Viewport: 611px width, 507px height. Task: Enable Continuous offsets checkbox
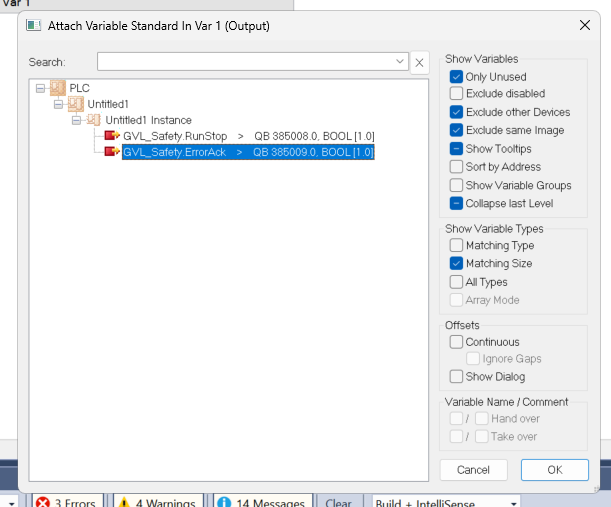[456, 342]
